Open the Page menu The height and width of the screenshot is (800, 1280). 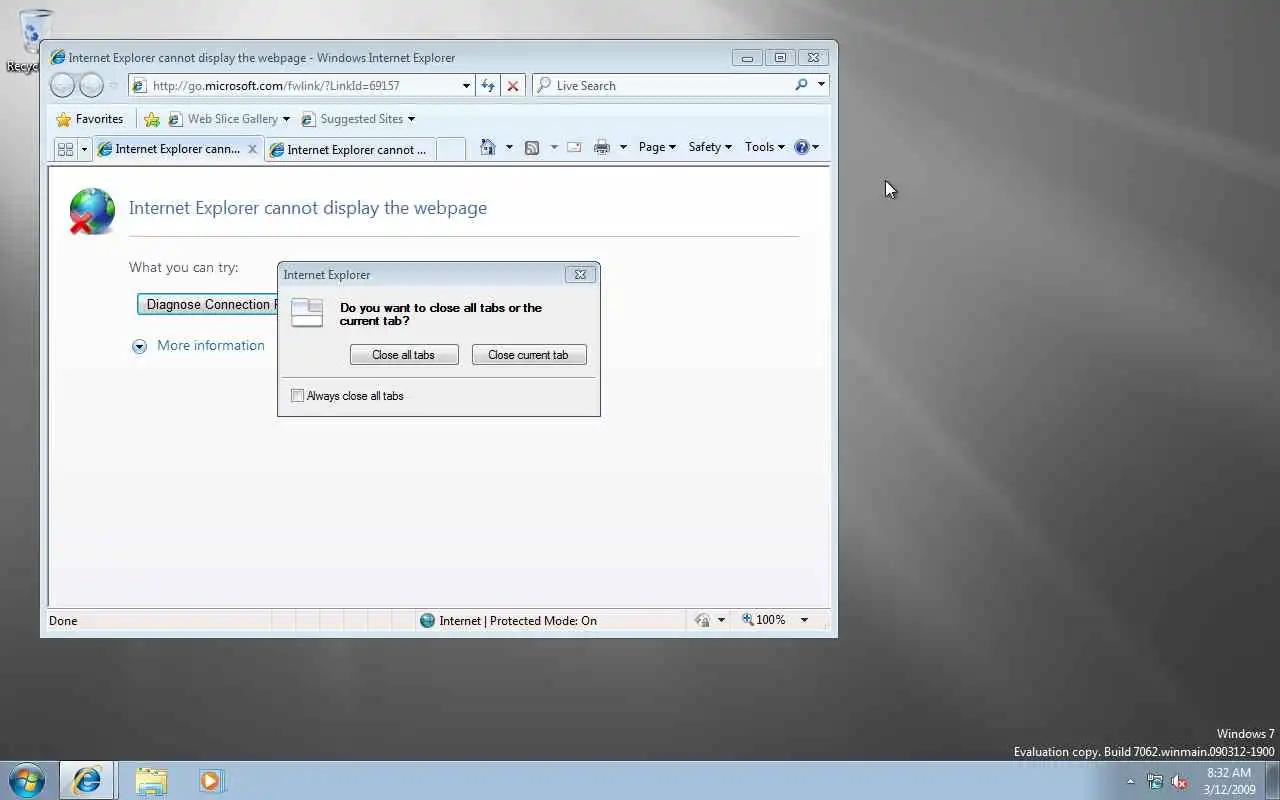click(x=657, y=147)
